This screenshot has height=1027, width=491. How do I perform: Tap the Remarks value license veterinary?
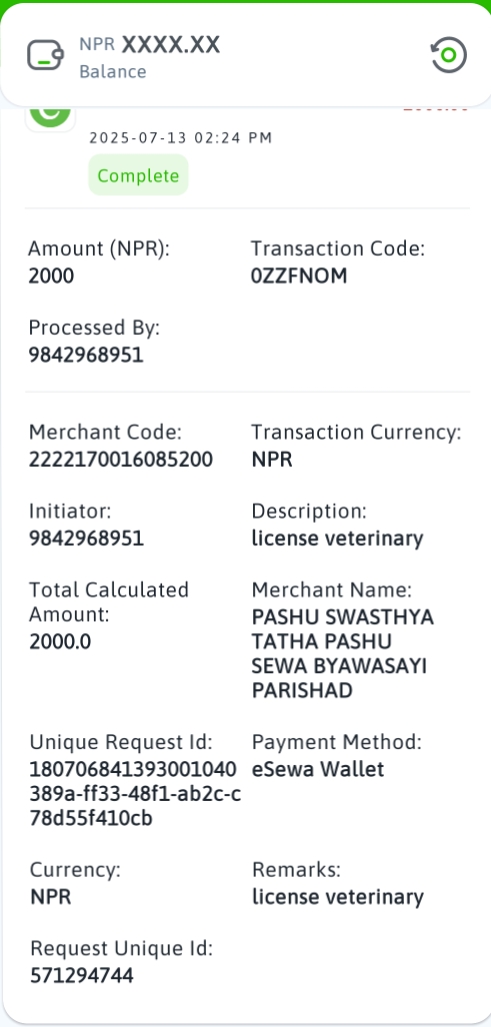(338, 897)
